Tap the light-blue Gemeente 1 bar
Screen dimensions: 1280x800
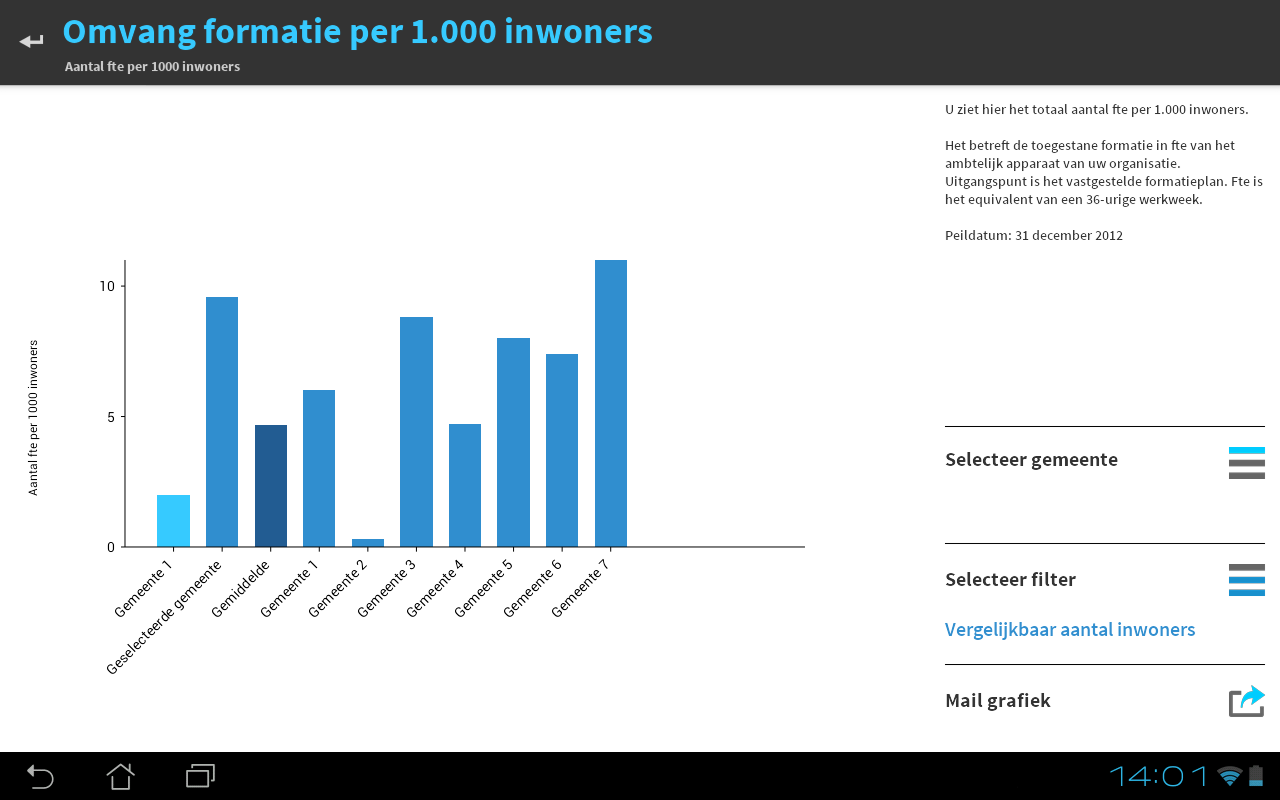tap(173, 521)
